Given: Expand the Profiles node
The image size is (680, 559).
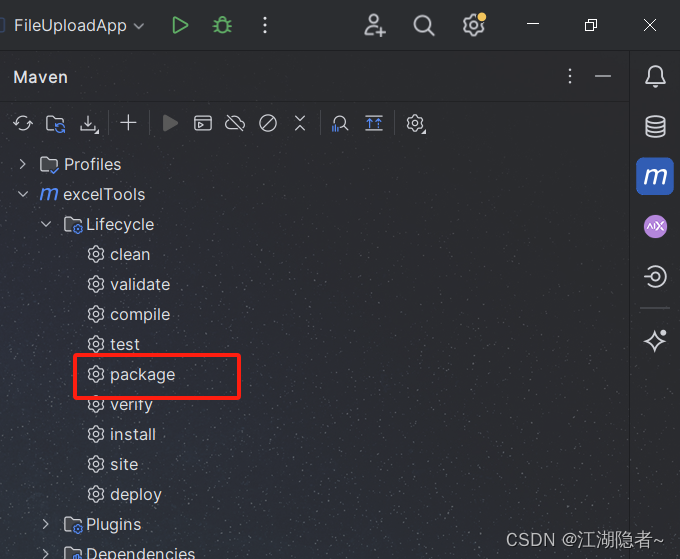Looking at the screenshot, I should click(x=23, y=164).
